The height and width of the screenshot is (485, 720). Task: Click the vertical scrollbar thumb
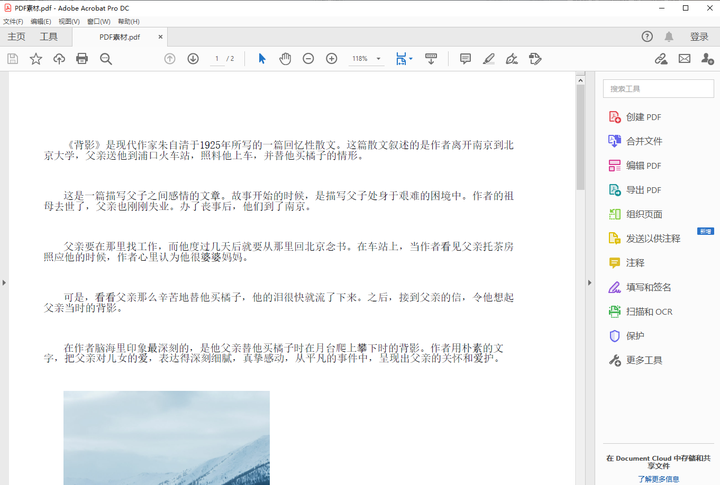click(580, 137)
